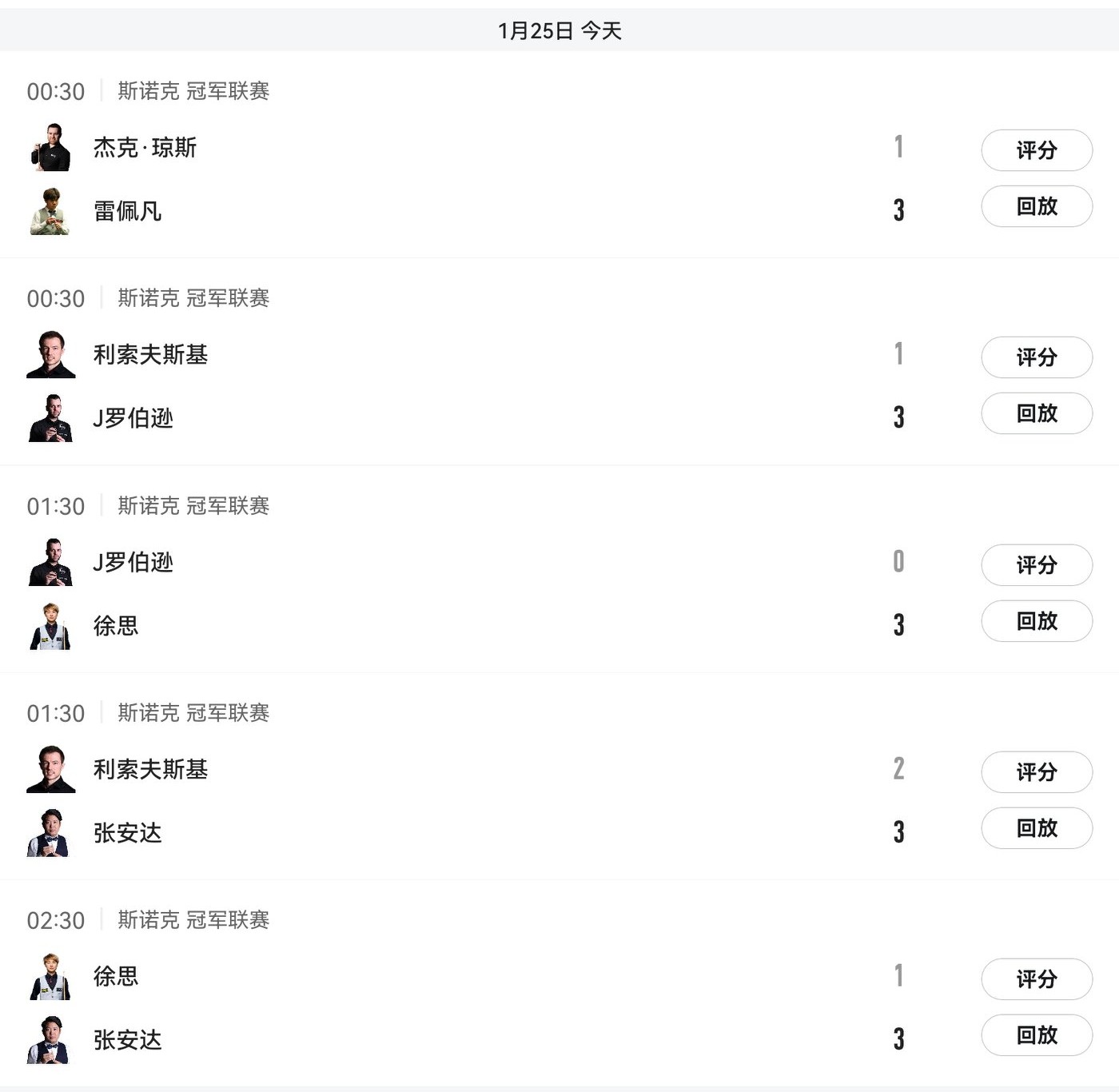Click the 1月25日 今天 date header
The height and width of the screenshot is (1092, 1119).
point(559,30)
